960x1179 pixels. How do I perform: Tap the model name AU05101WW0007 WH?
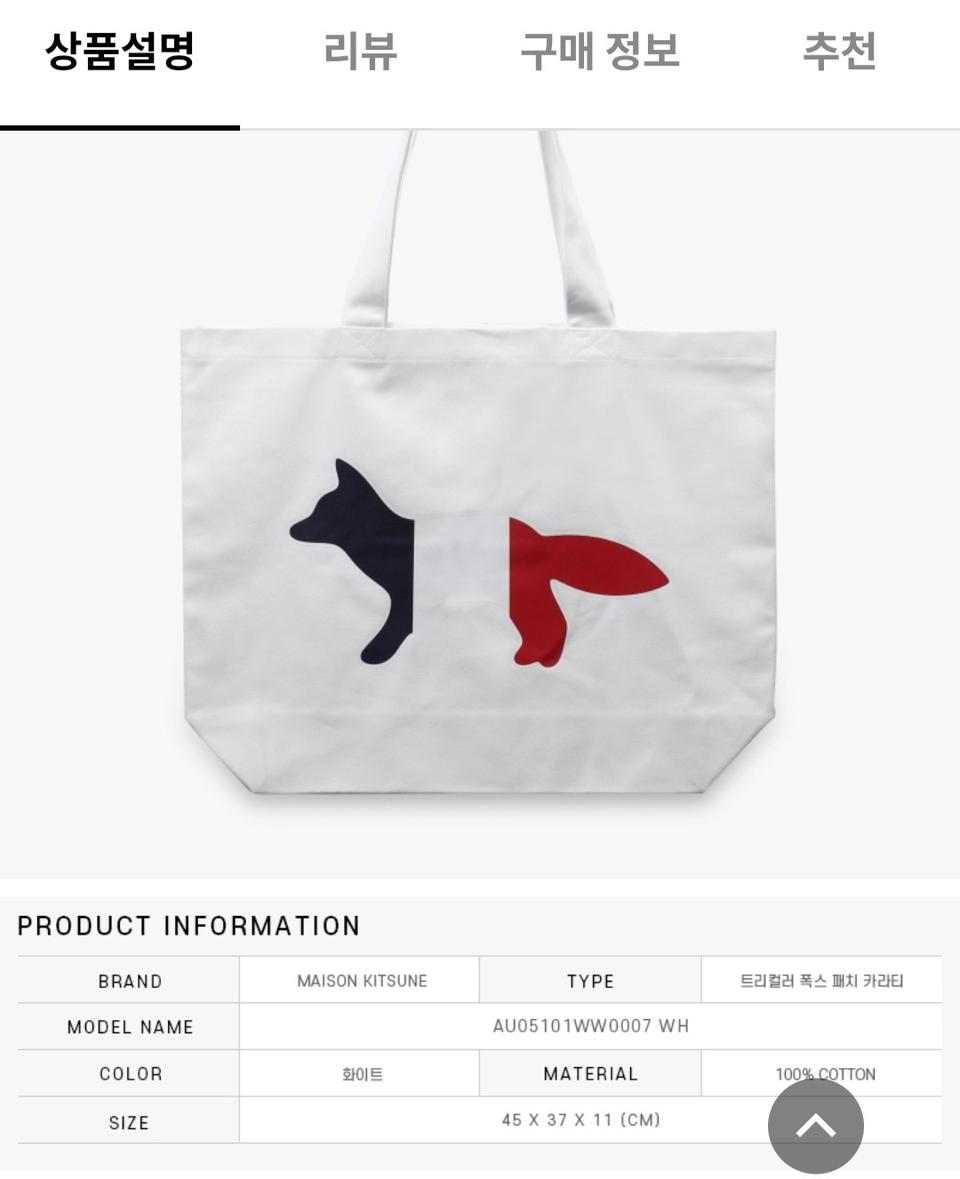pos(590,1026)
